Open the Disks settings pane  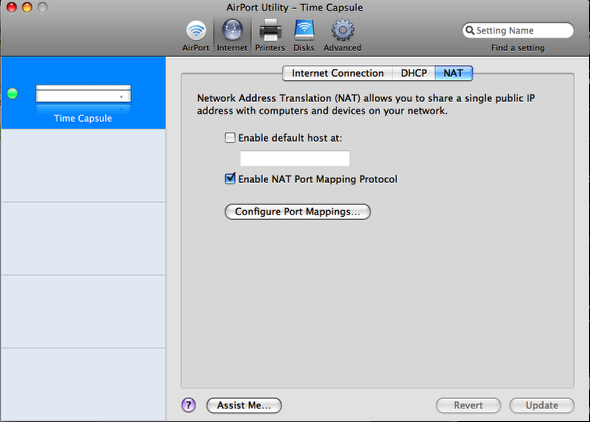pos(304,36)
